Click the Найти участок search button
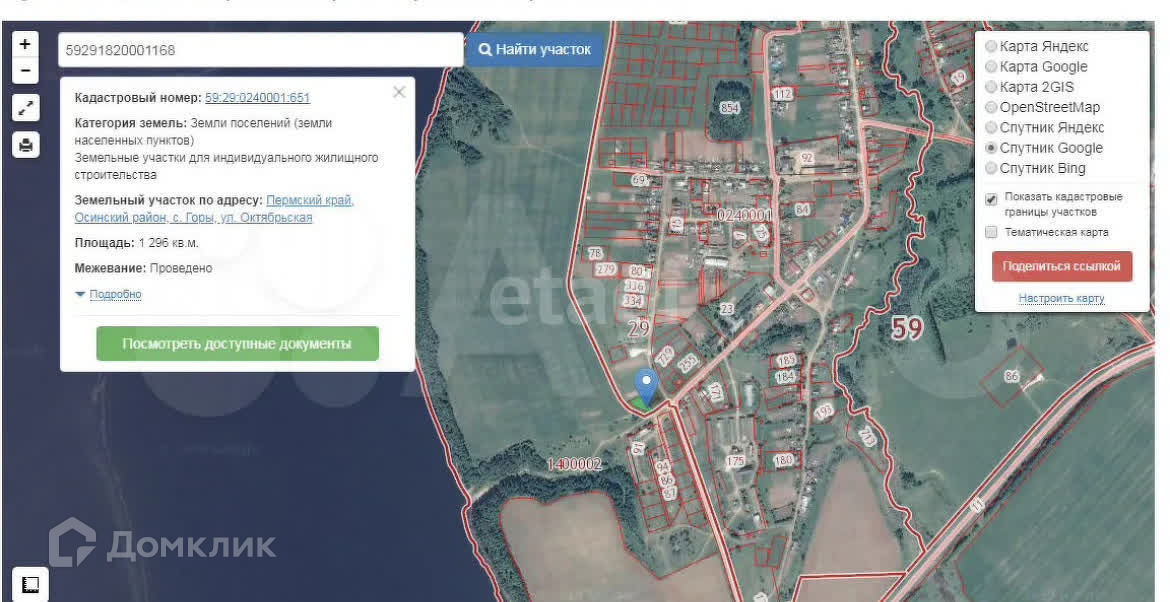This screenshot has width=1170, height=602. (x=535, y=49)
